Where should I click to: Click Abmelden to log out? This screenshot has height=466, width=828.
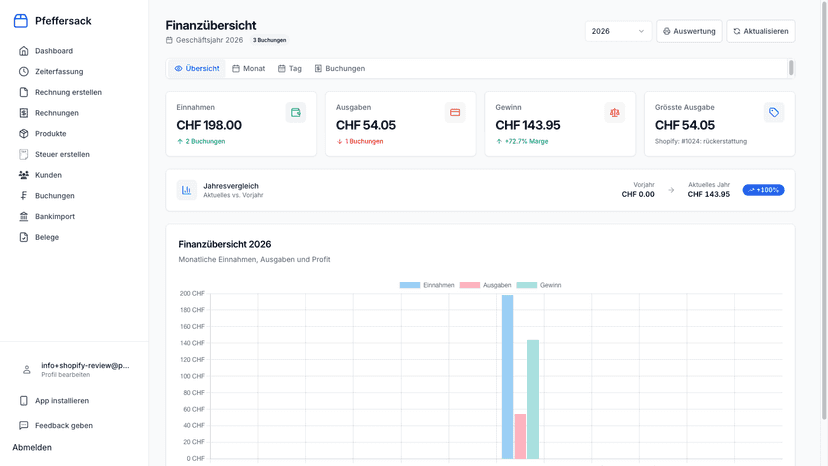[32, 448]
